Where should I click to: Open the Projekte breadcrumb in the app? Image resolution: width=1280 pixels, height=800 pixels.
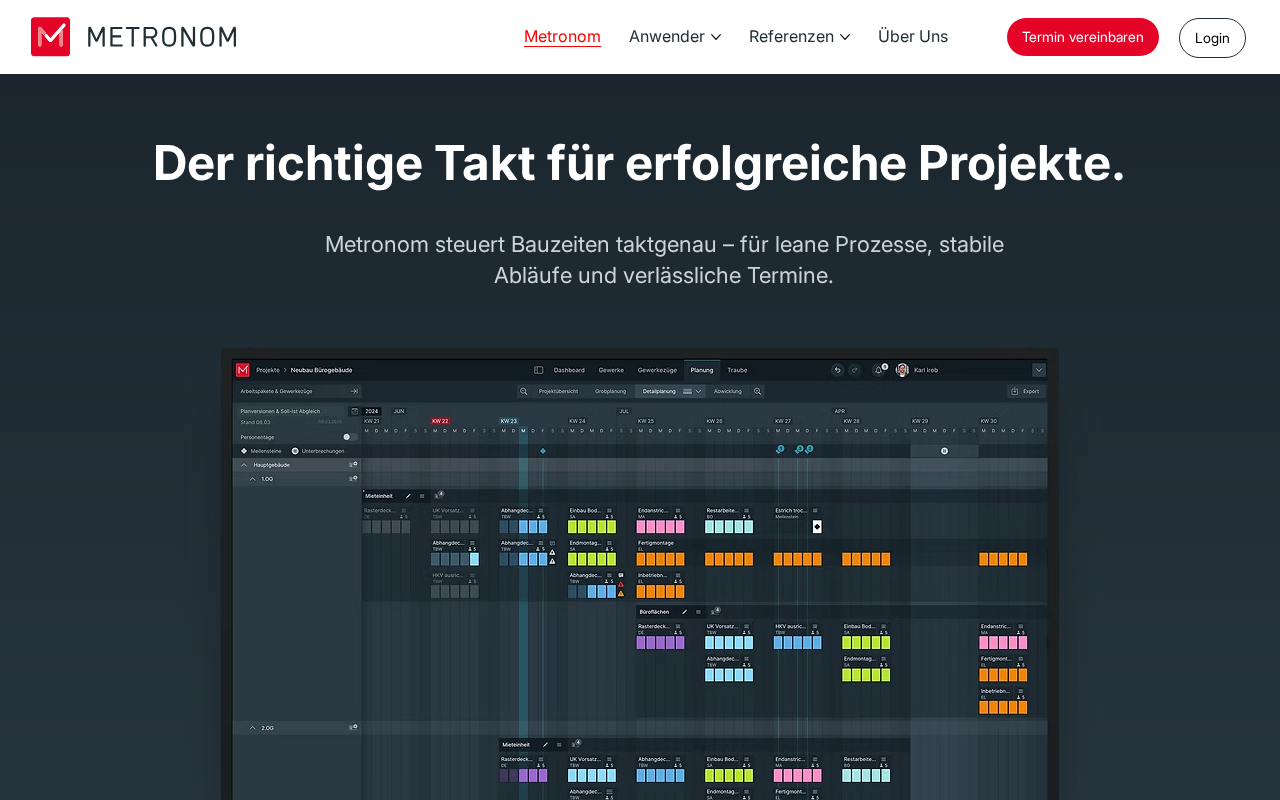(x=268, y=370)
